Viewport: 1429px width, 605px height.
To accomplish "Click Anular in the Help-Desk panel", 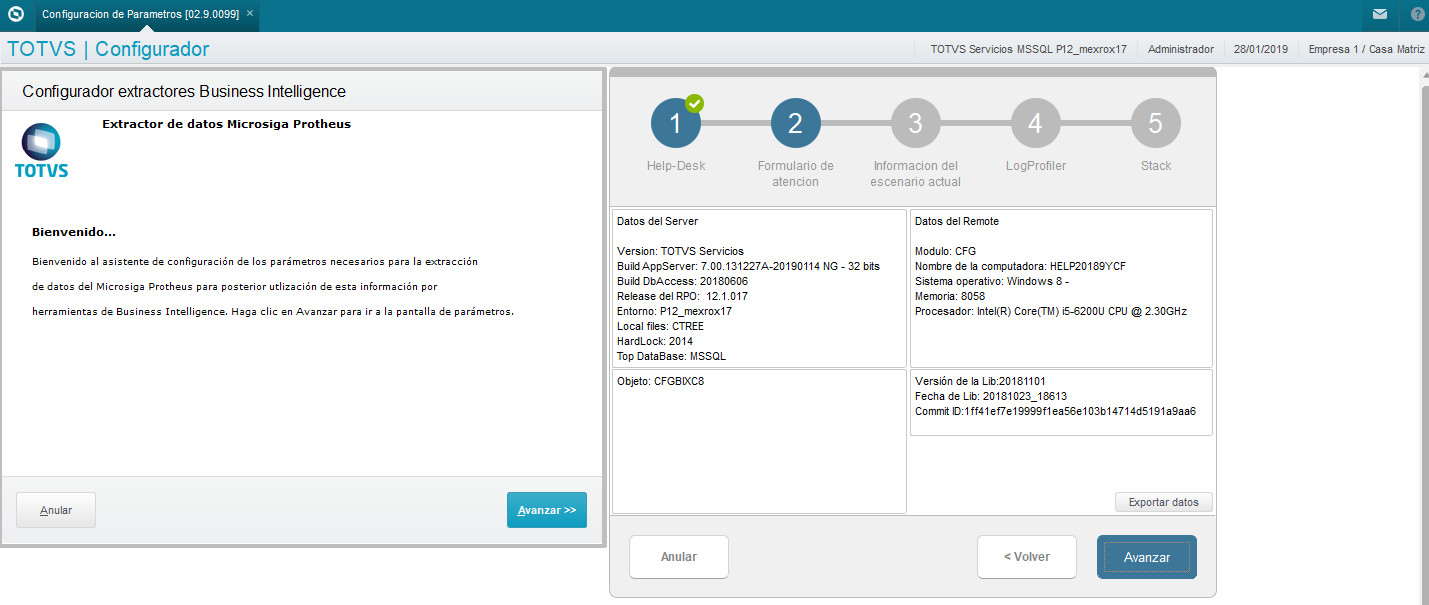I will pos(679,557).
